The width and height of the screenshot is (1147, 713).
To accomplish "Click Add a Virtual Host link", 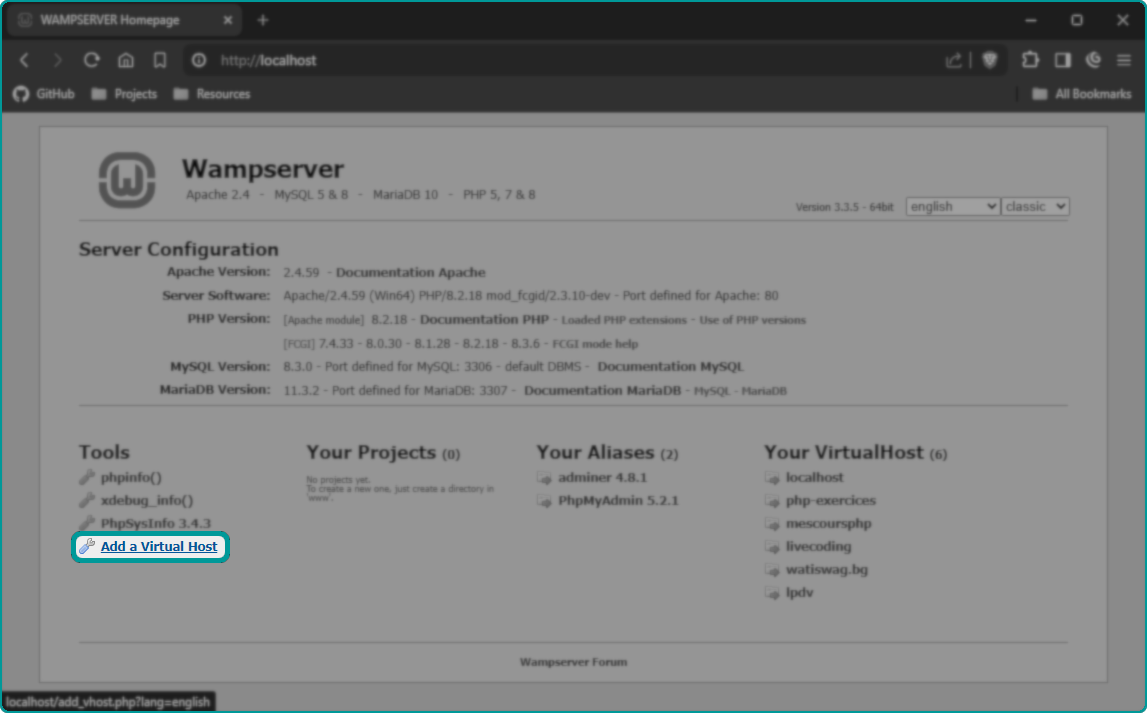I will click(159, 547).
